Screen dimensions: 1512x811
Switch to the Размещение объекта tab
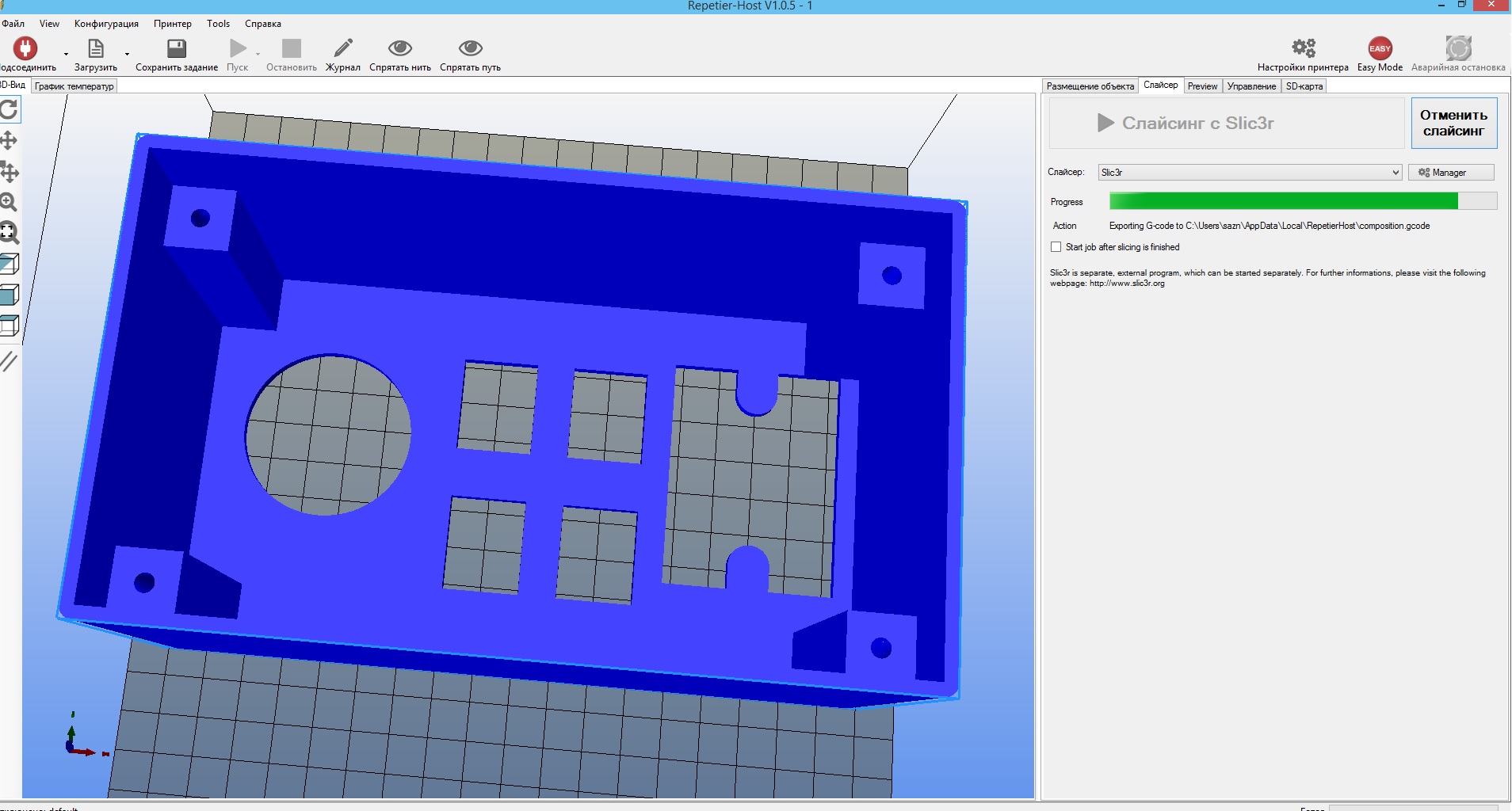(x=1090, y=86)
